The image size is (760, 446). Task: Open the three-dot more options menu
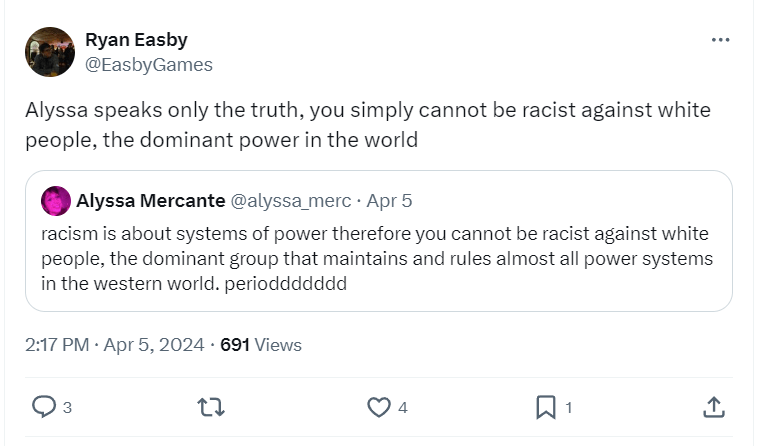tap(720, 40)
